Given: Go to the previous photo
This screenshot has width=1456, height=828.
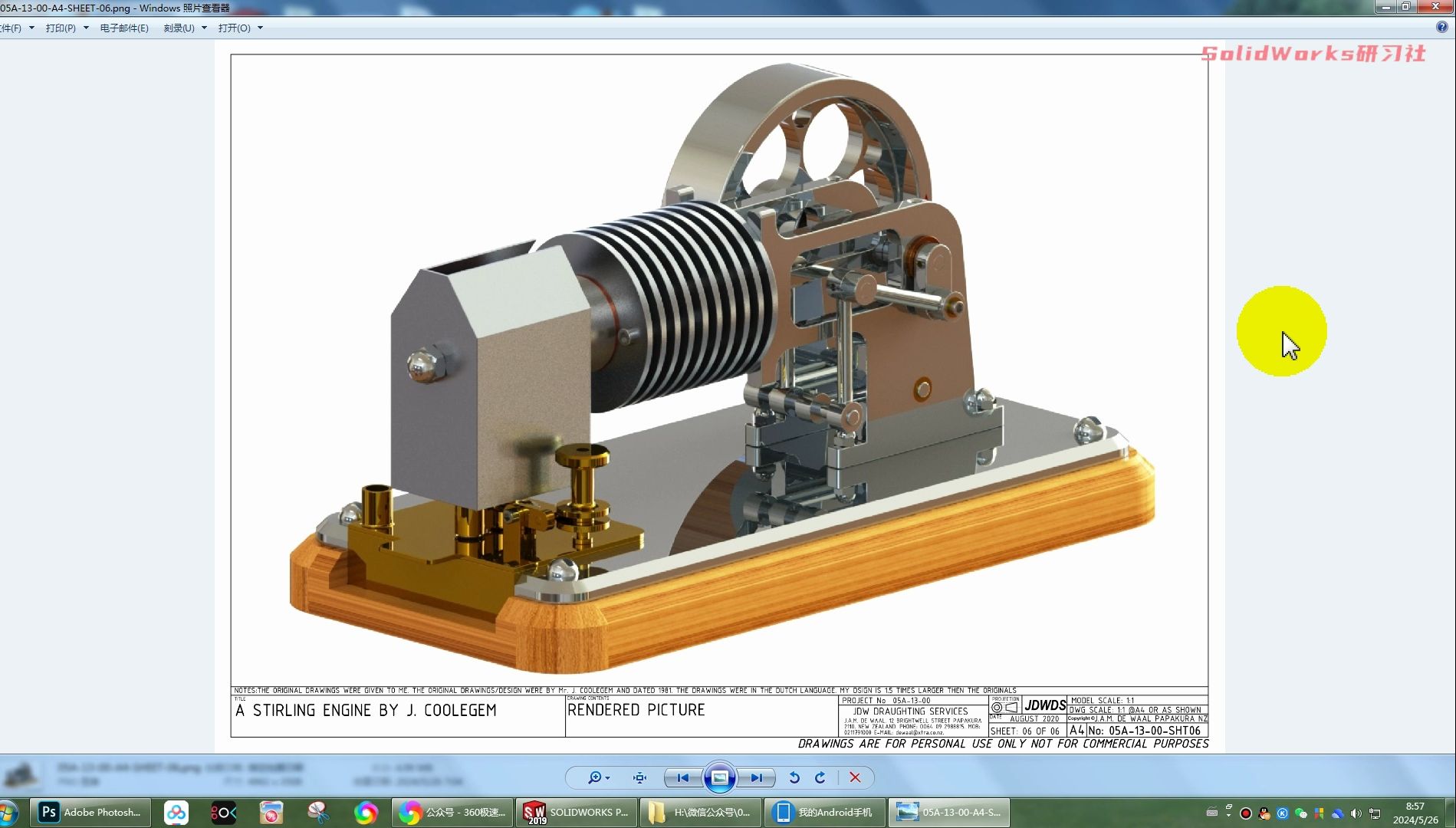Looking at the screenshot, I should [x=682, y=777].
